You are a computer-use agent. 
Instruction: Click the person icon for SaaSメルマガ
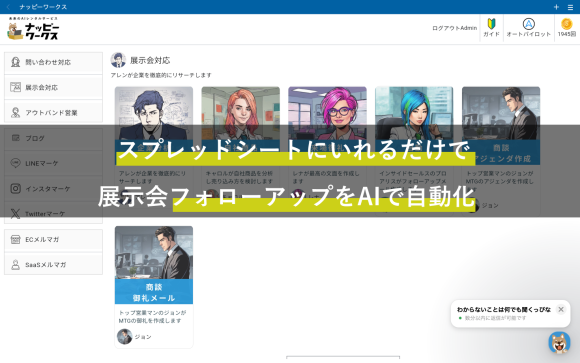click(x=16, y=265)
